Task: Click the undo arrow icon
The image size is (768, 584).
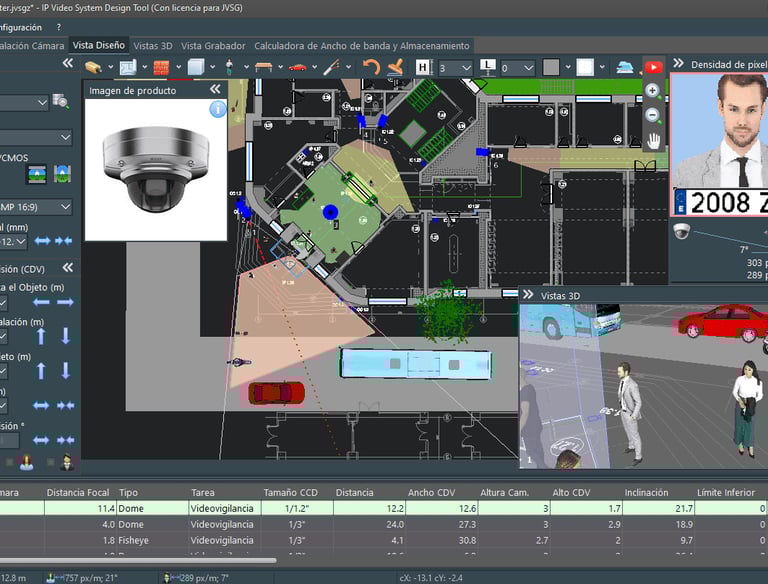Action: coord(371,67)
